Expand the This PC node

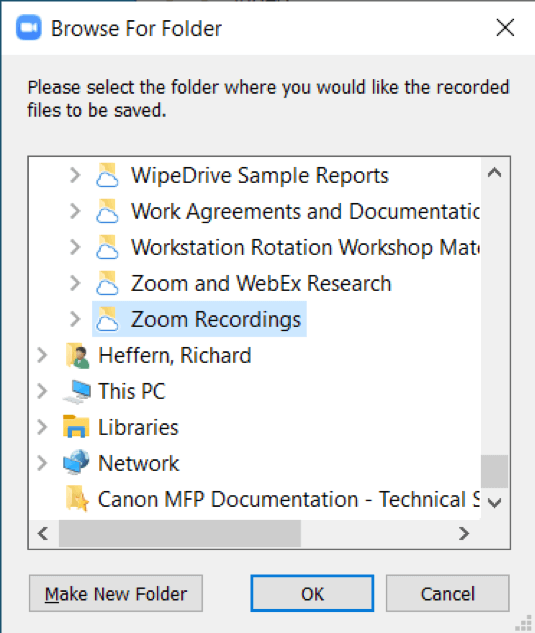(42, 391)
